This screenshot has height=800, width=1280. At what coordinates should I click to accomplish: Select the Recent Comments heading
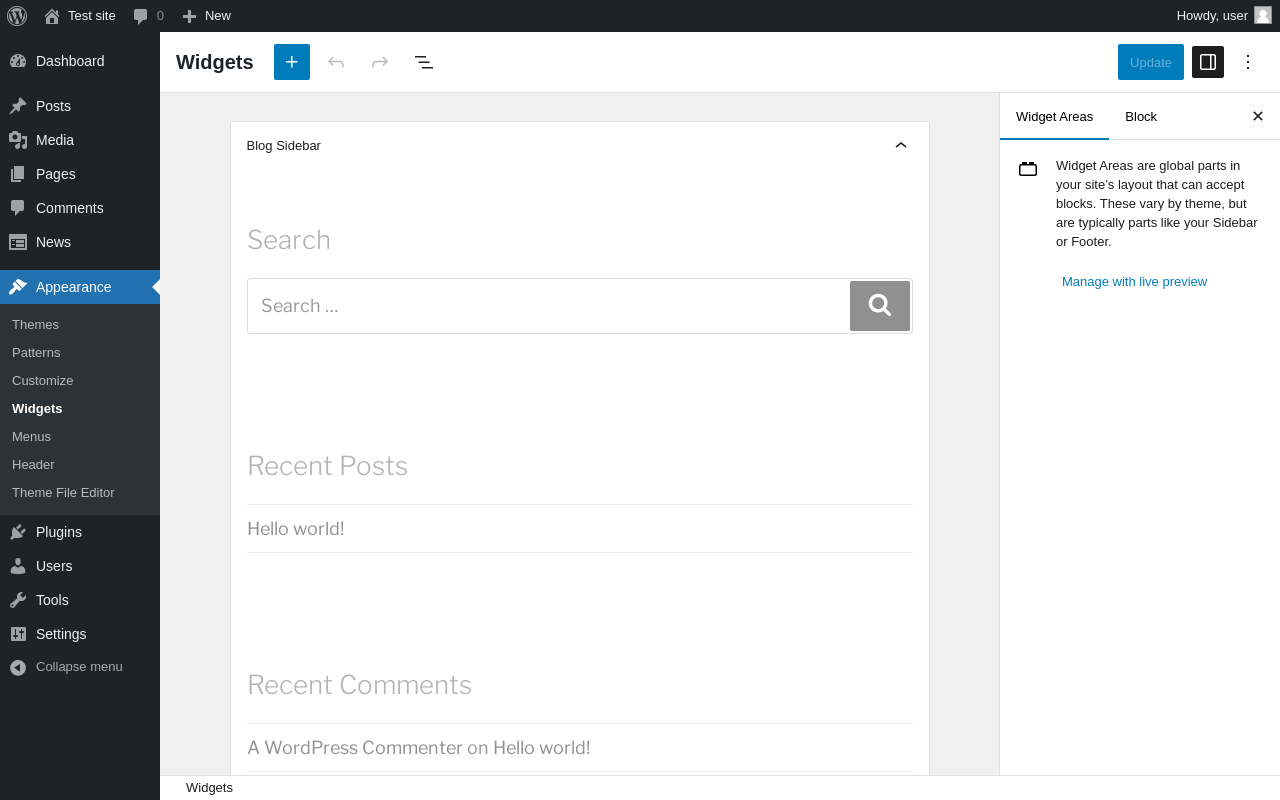(360, 685)
